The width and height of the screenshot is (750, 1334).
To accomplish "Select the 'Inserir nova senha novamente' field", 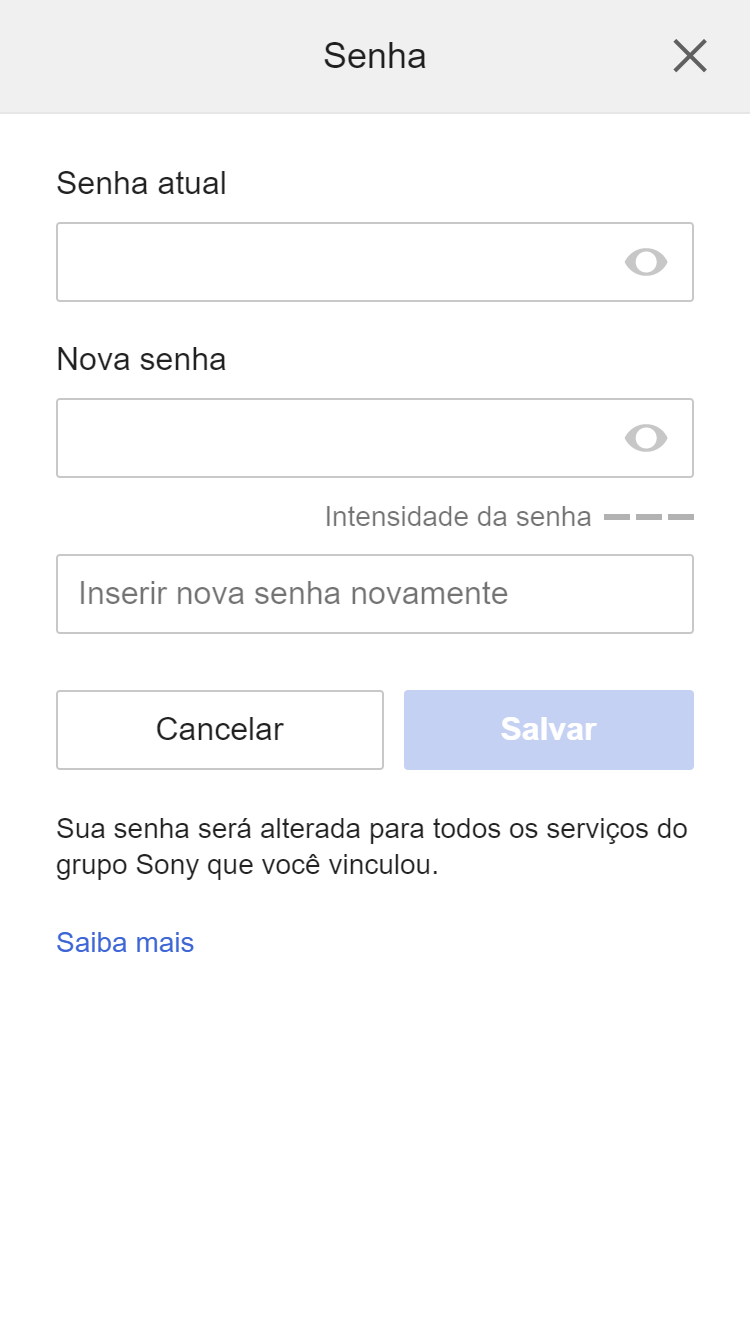I will click(x=374, y=594).
